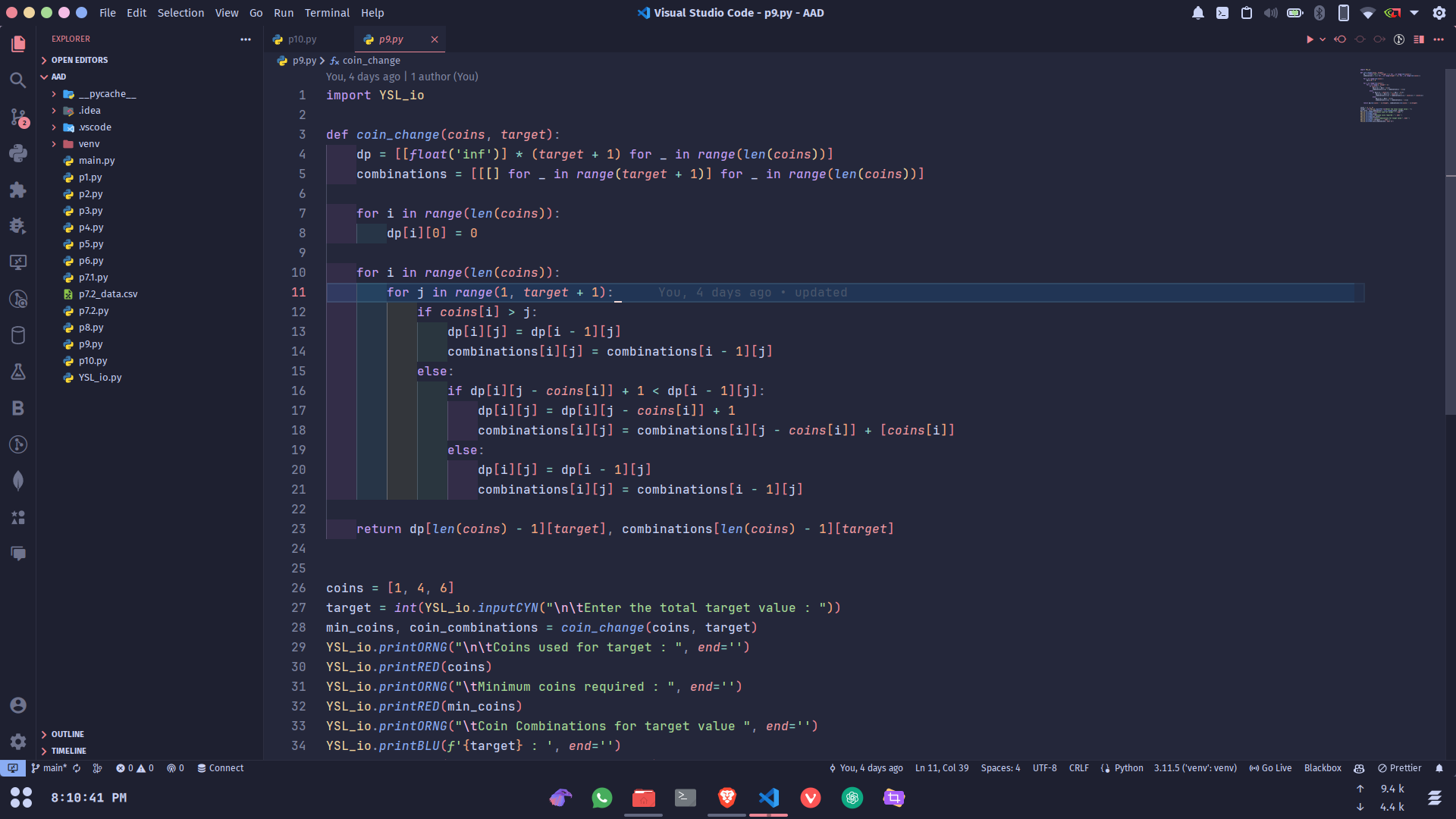
Task: Enable Blackbox from the status bar
Action: coord(1323,768)
